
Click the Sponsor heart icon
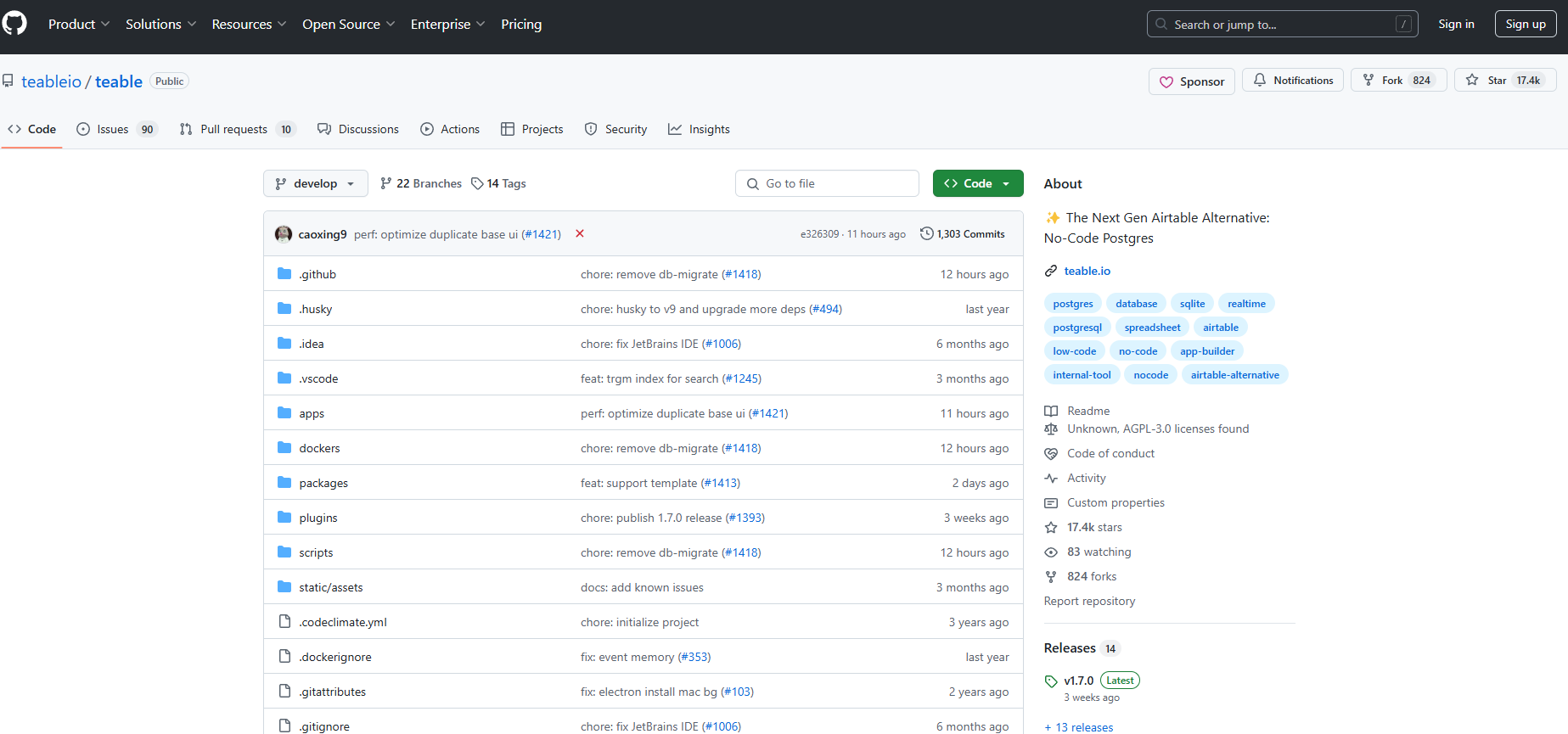(x=1166, y=81)
